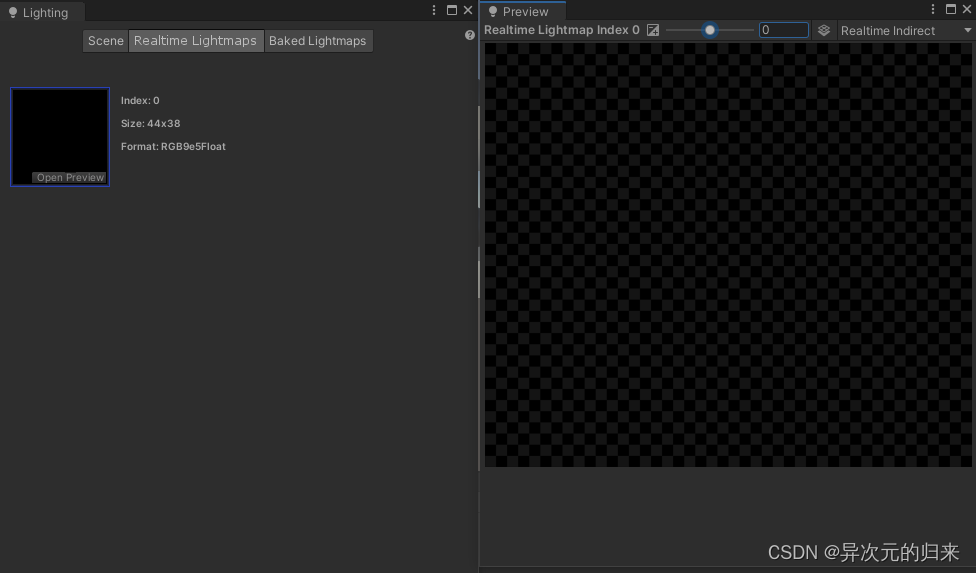Click the layers icon in the Preview toolbar
The height and width of the screenshot is (573, 976).
[x=824, y=30]
